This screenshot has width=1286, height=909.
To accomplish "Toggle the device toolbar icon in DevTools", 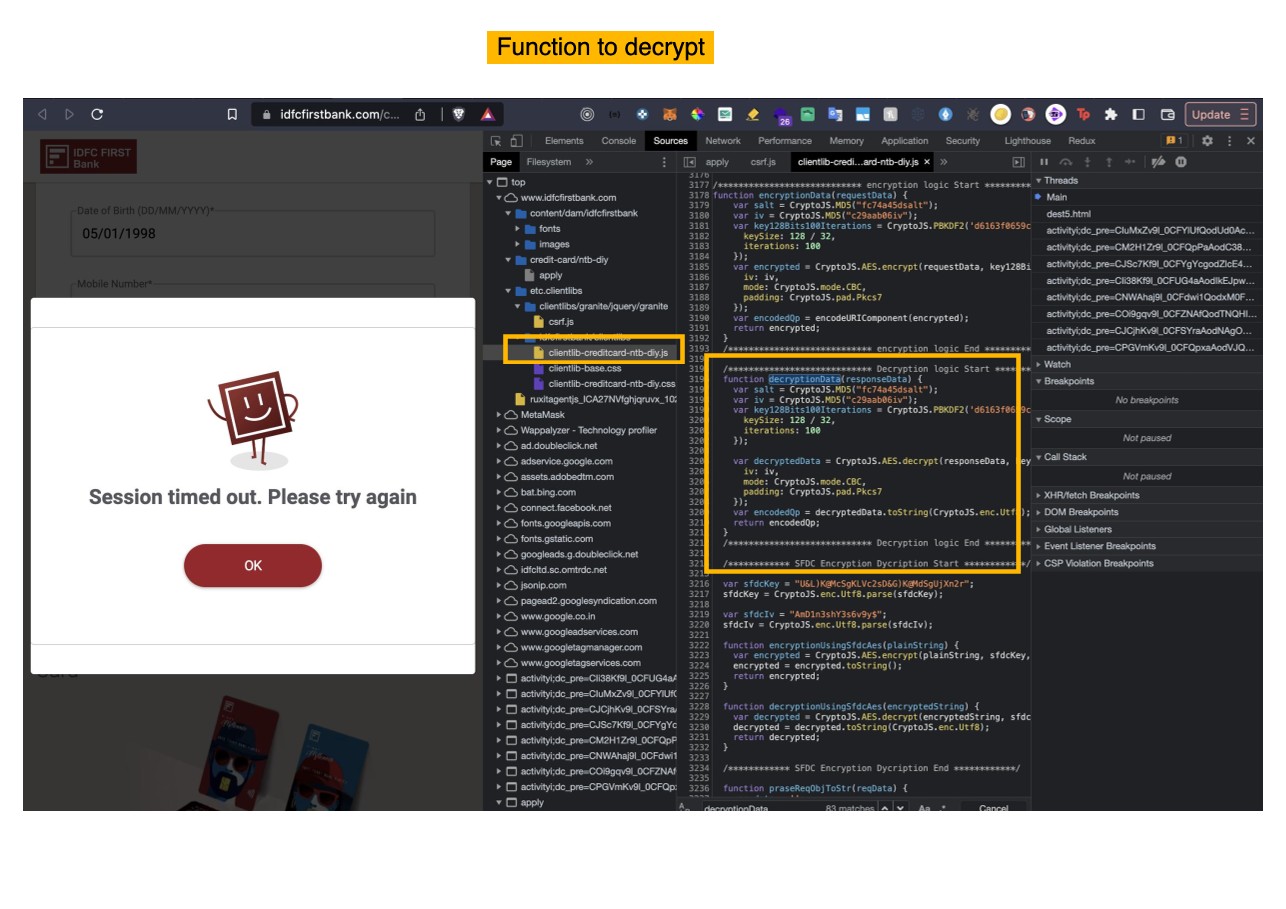I will point(516,141).
